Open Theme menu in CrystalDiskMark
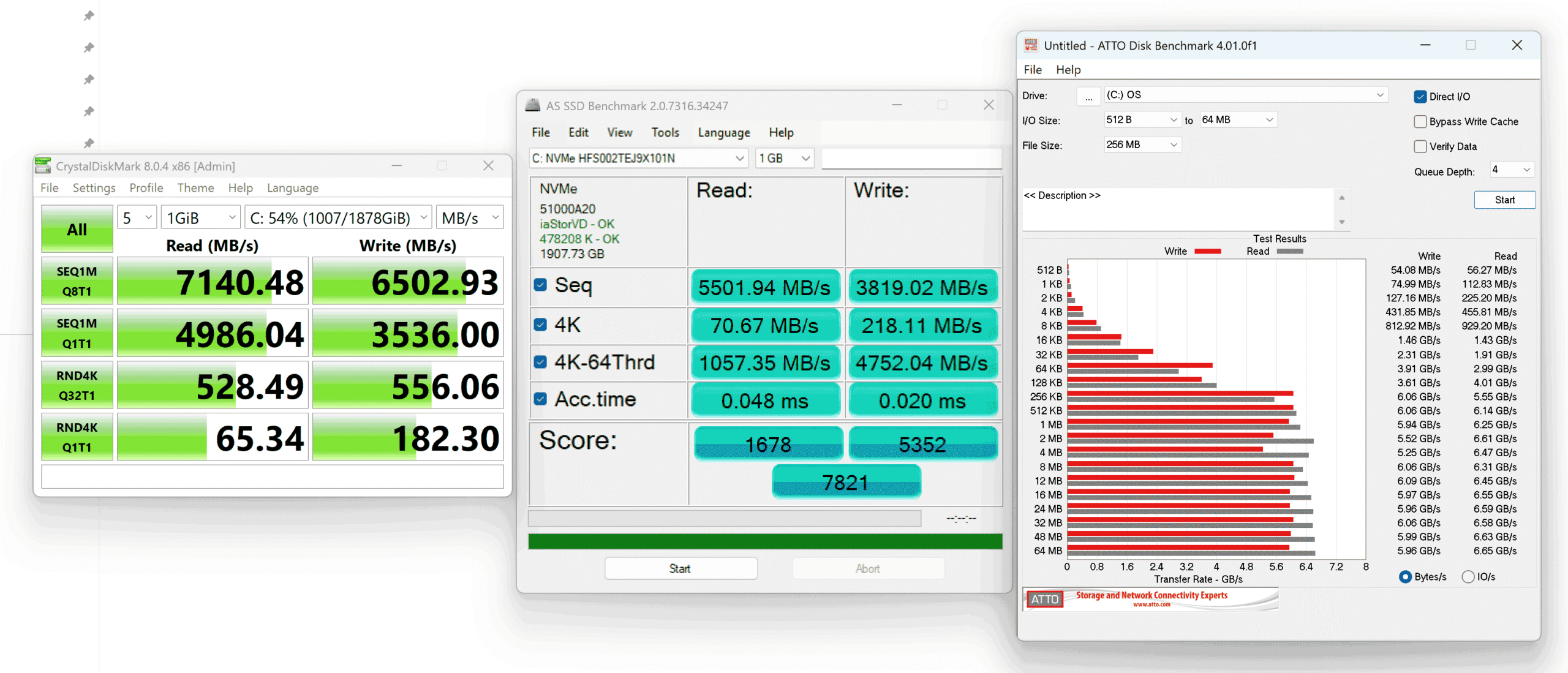This screenshot has width=1568, height=673. pos(195,188)
